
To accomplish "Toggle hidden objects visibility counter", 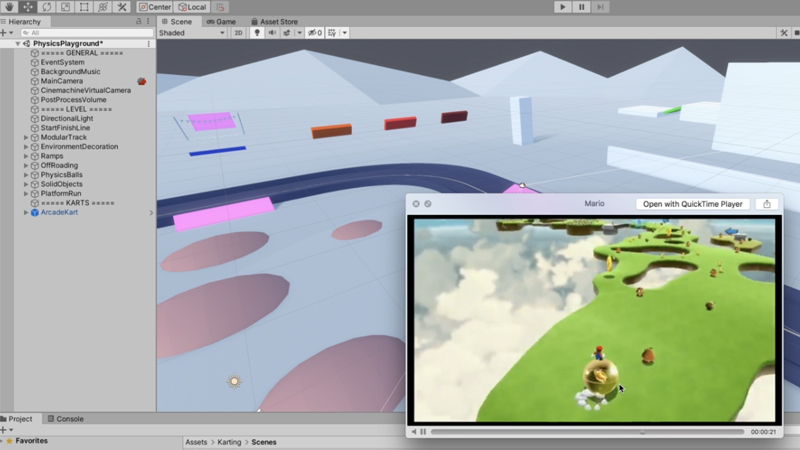I will coord(315,33).
